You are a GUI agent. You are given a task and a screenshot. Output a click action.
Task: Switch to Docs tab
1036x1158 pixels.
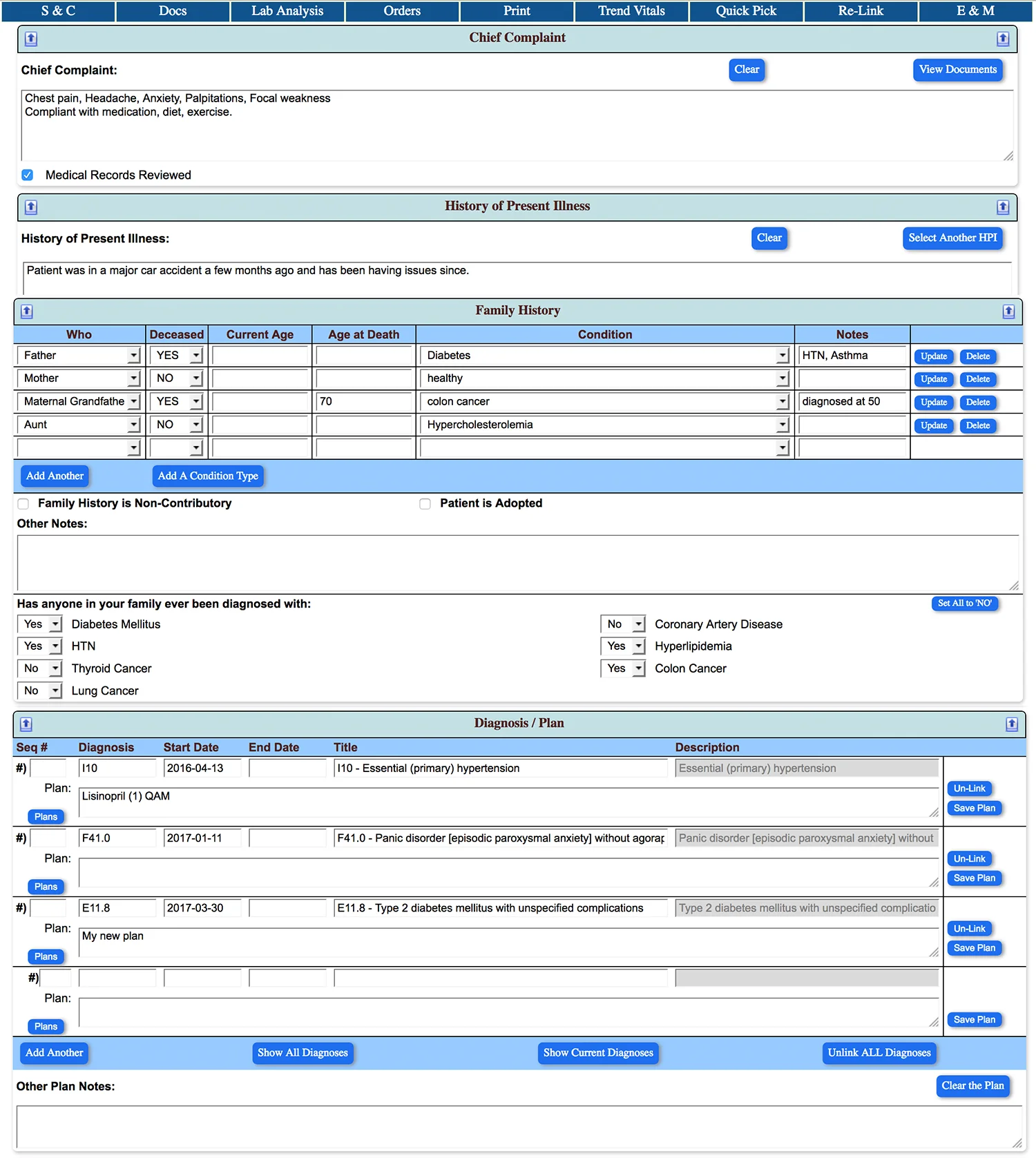pyautogui.click(x=173, y=11)
